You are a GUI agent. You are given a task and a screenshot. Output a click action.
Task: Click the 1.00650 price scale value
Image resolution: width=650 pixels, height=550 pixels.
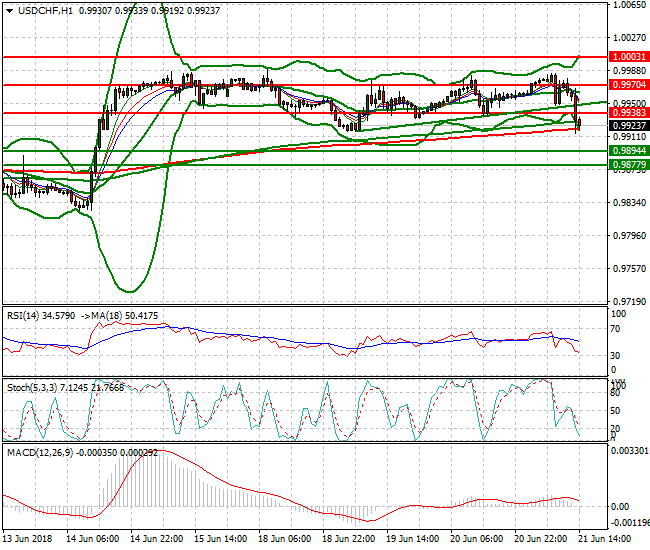[629, 5]
